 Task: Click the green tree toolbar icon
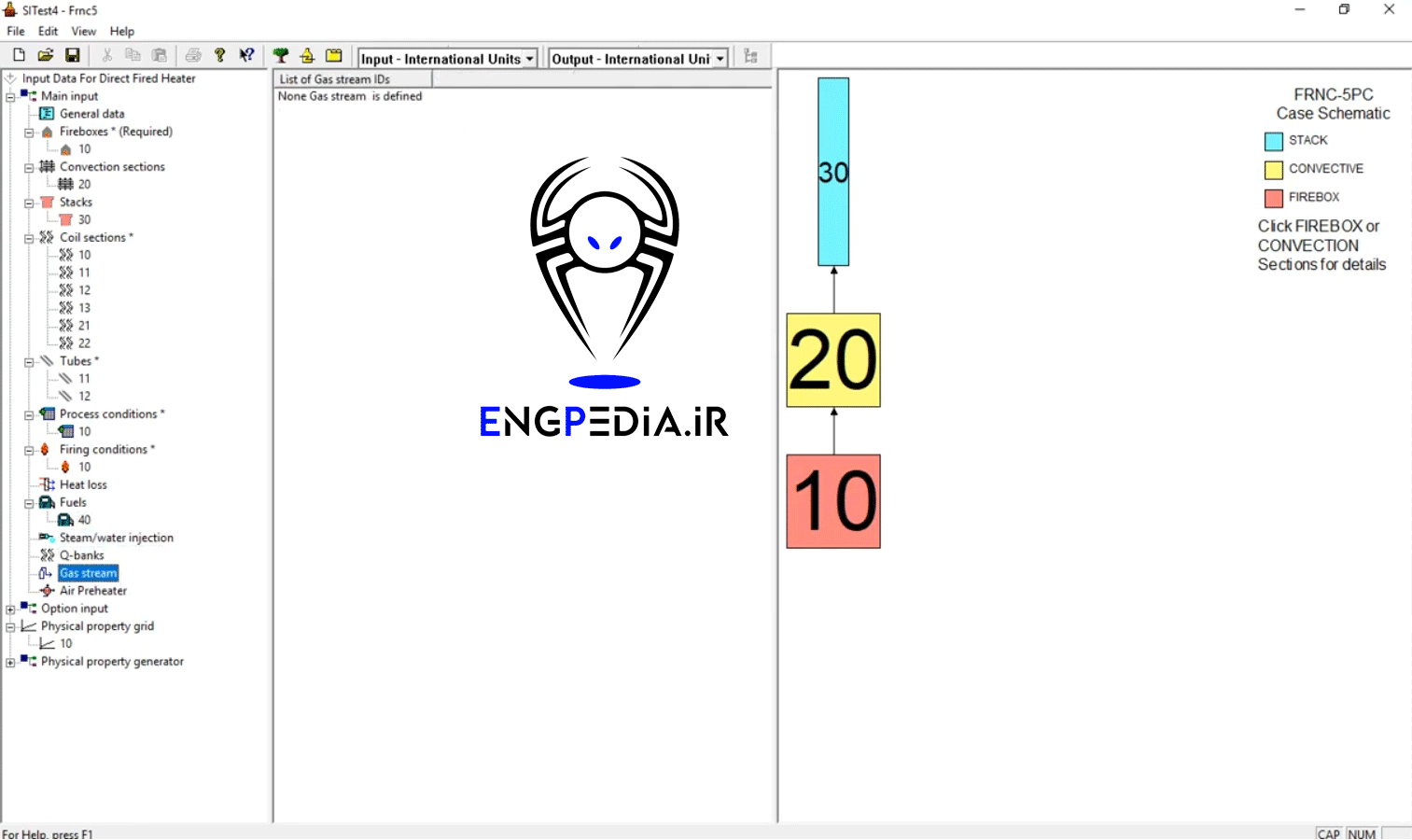coord(280,56)
